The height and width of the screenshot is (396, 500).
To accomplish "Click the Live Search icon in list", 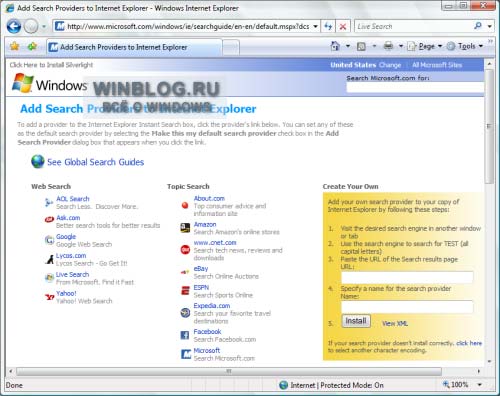I will pyautogui.click(x=49, y=278).
